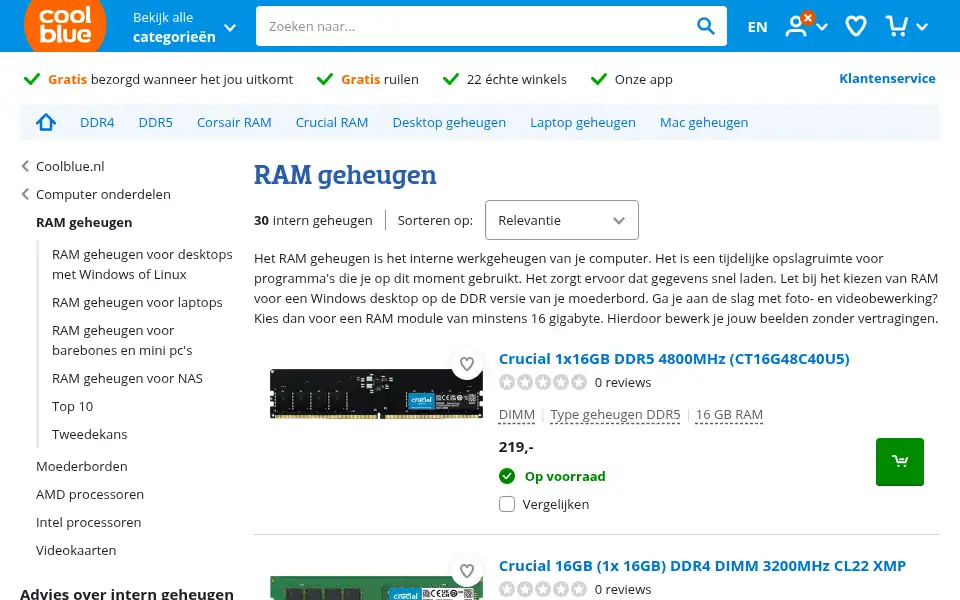
Task: Click 22 échte winkels text
Action: click(x=516, y=80)
